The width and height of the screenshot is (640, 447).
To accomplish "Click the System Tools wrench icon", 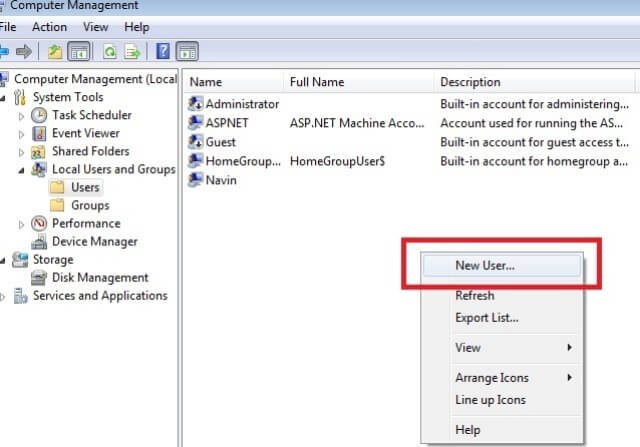I will point(20,97).
